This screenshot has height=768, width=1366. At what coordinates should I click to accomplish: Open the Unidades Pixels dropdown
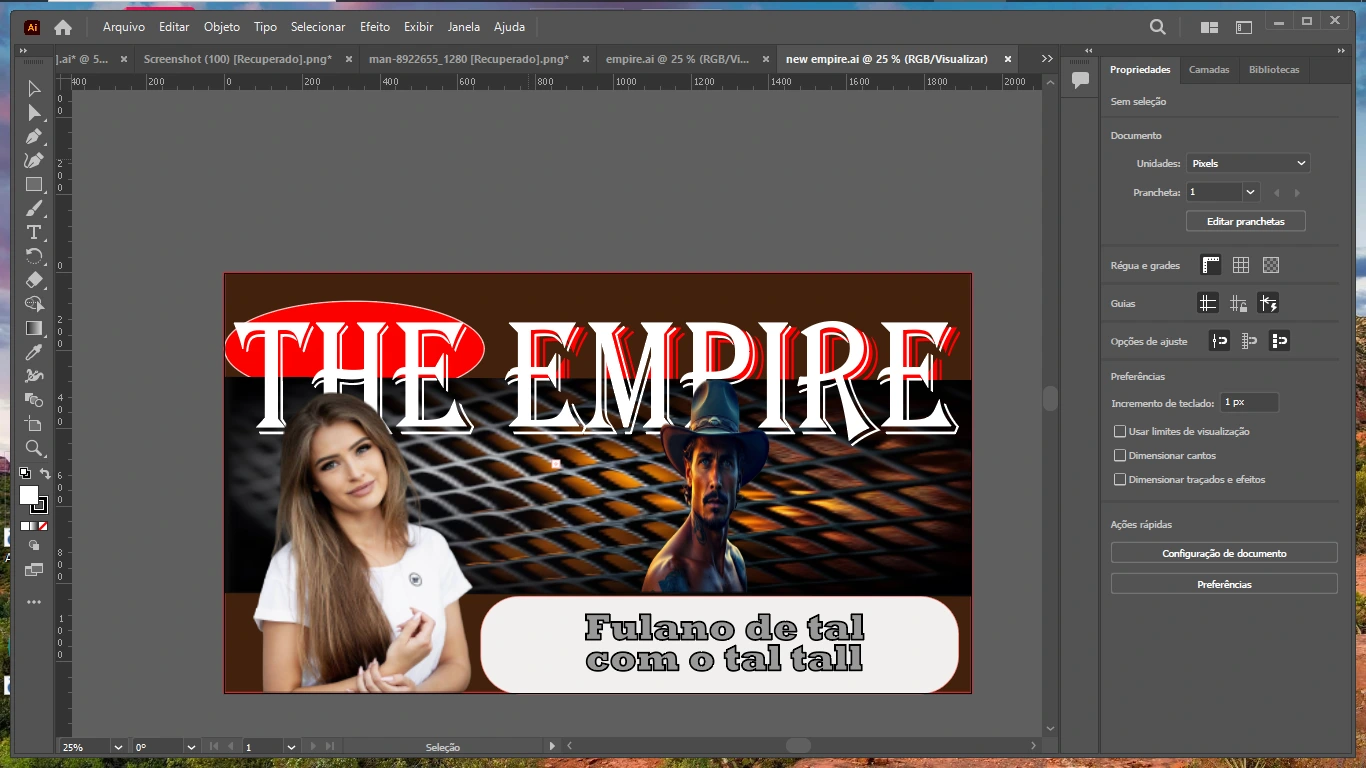[1247, 163]
